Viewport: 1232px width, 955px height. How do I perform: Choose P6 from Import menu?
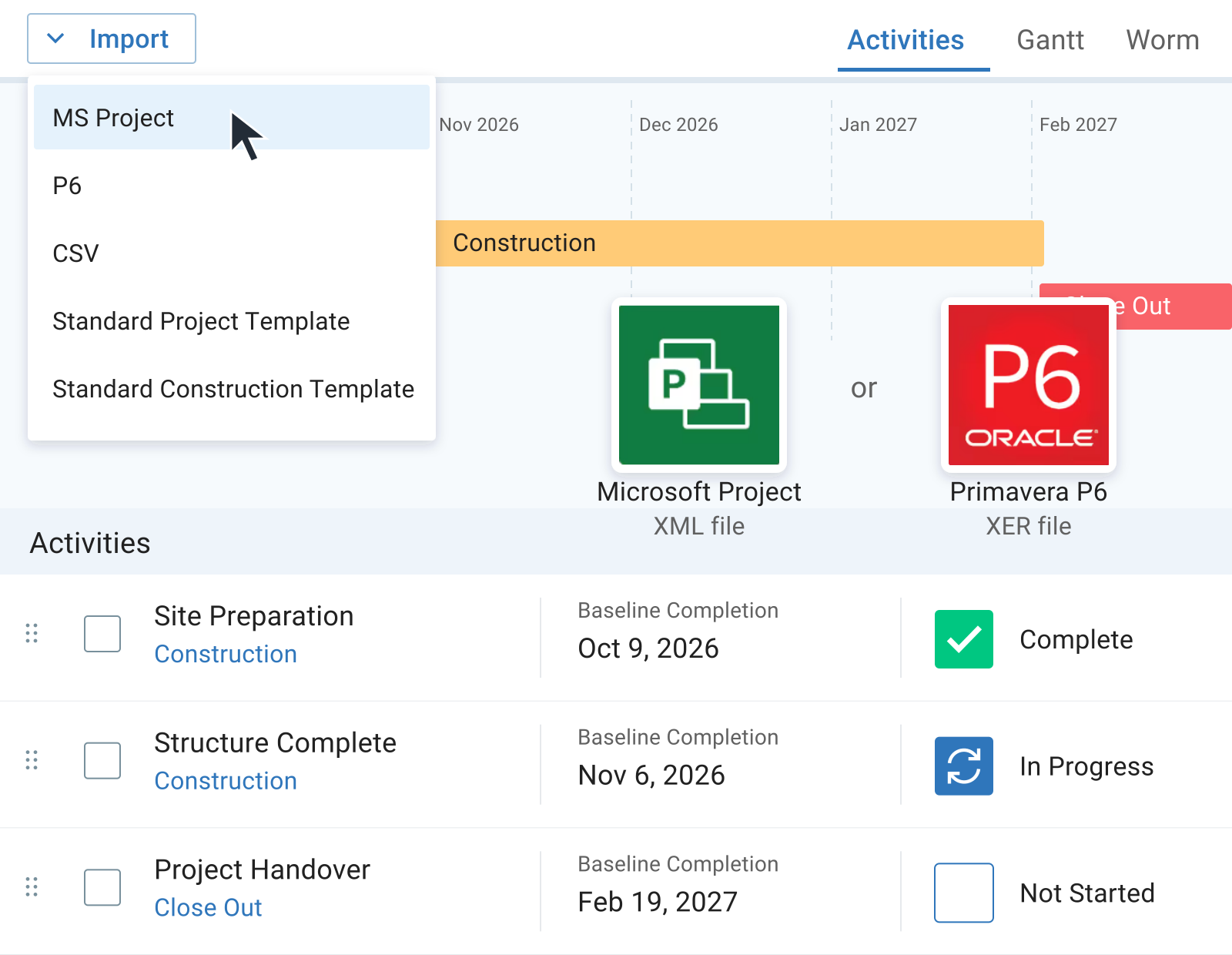point(232,186)
